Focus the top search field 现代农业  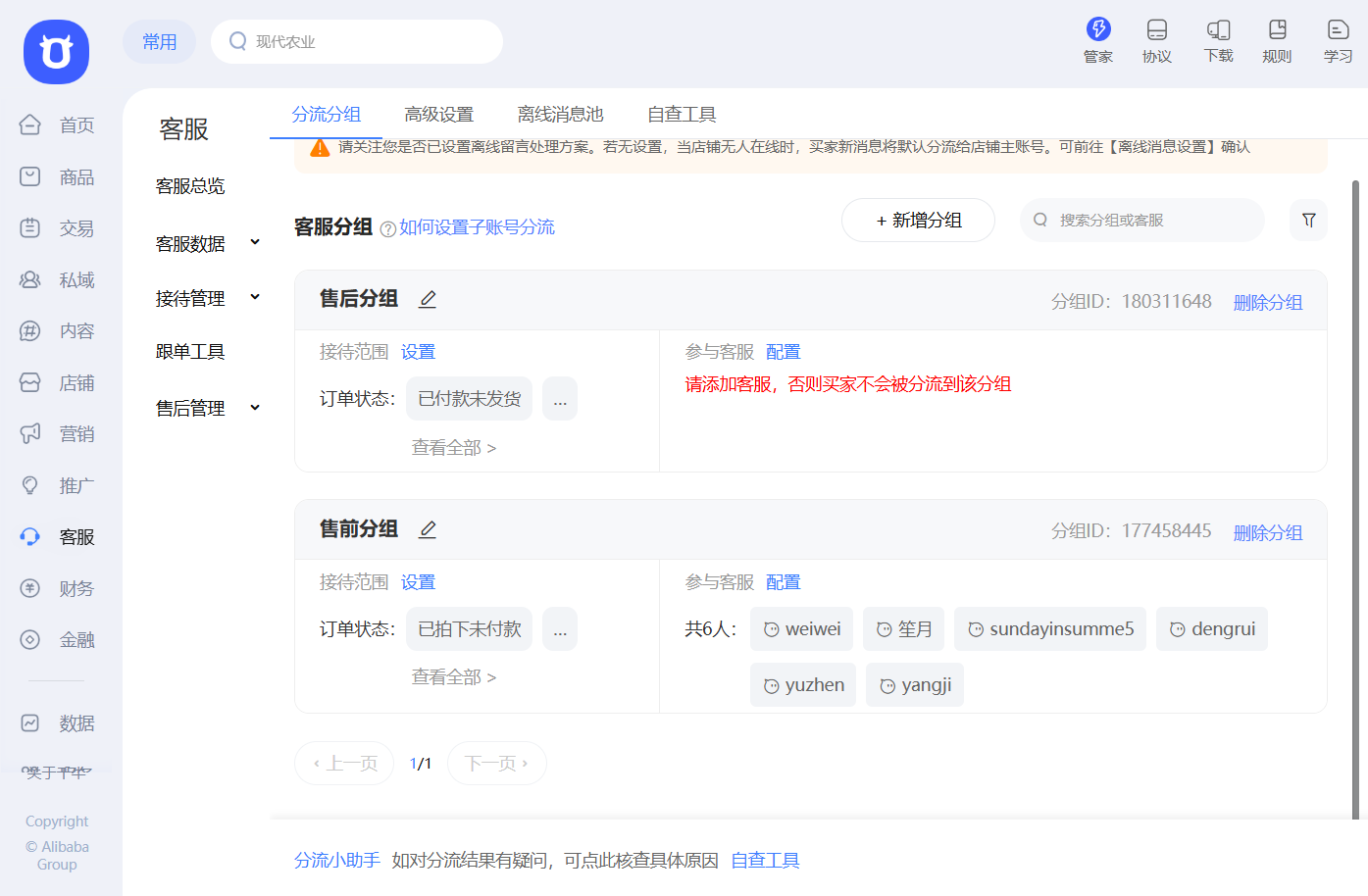[x=357, y=42]
